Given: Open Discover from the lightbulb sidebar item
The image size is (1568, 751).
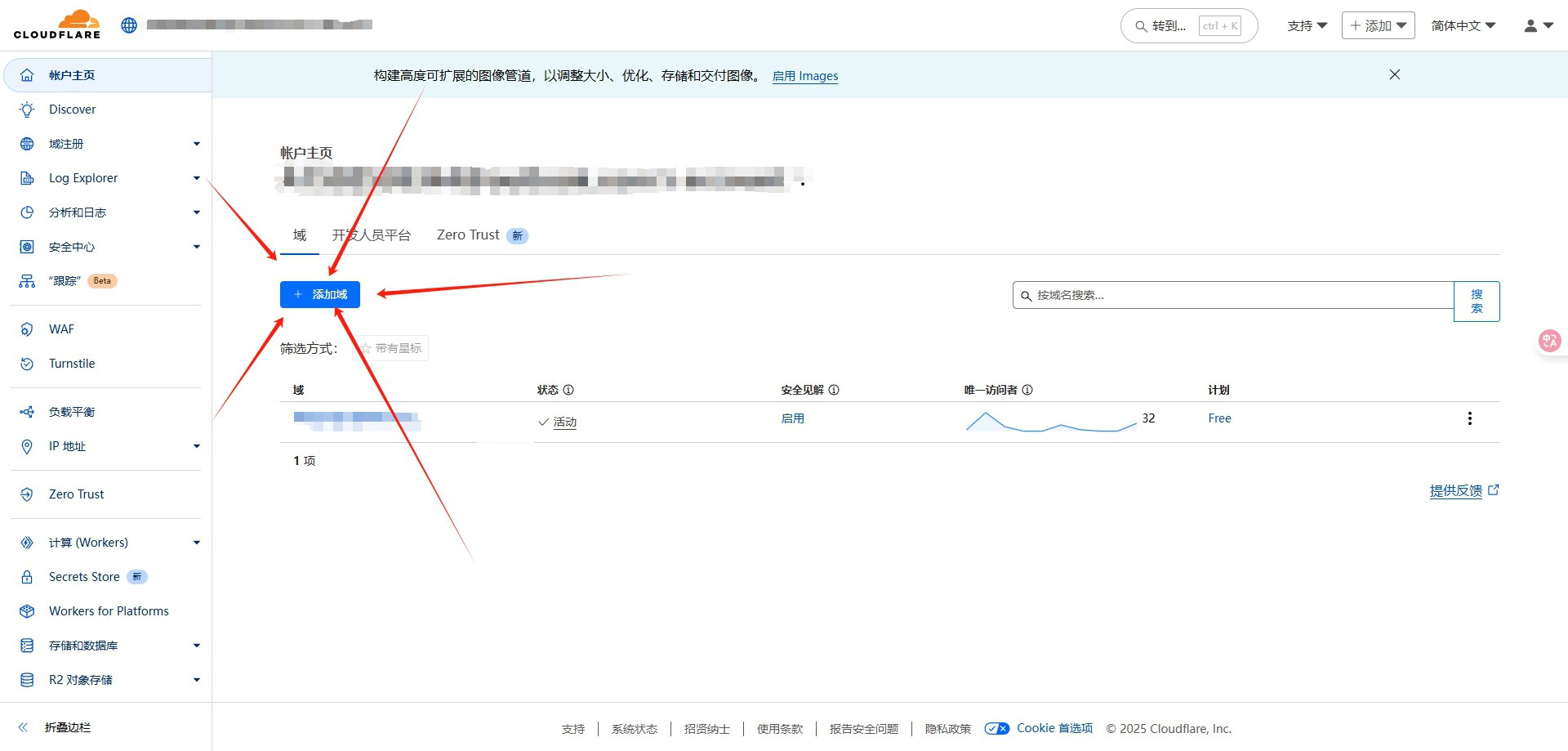Looking at the screenshot, I should tap(72, 110).
